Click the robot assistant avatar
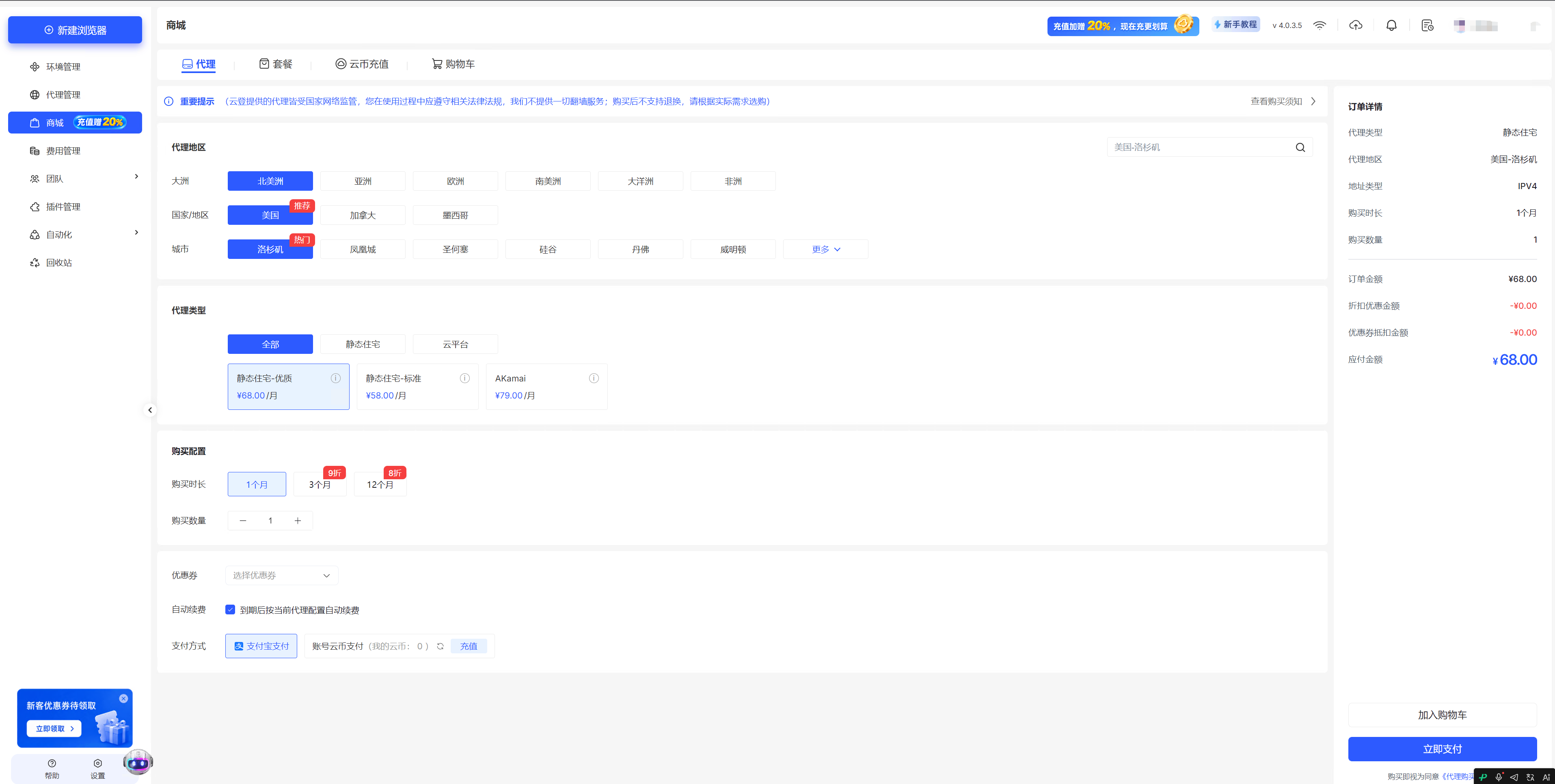The width and height of the screenshot is (1555, 784). click(x=138, y=762)
